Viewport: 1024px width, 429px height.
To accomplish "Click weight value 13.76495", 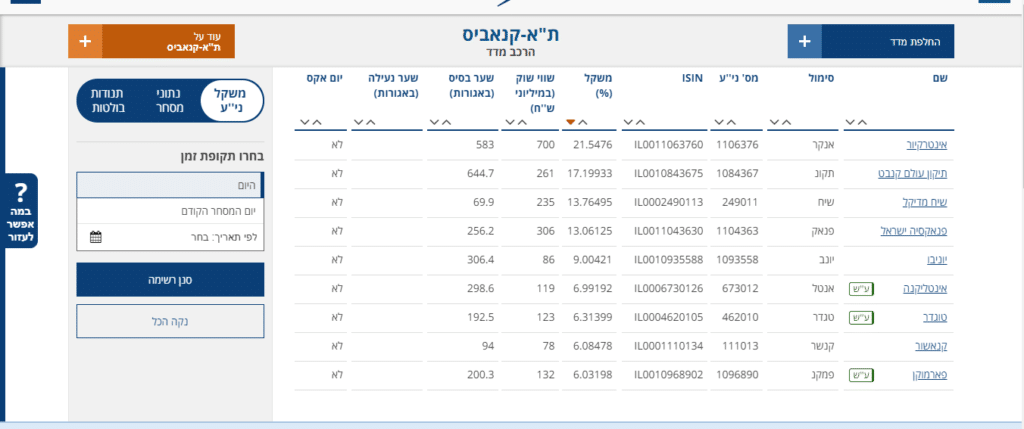I will click(590, 202).
